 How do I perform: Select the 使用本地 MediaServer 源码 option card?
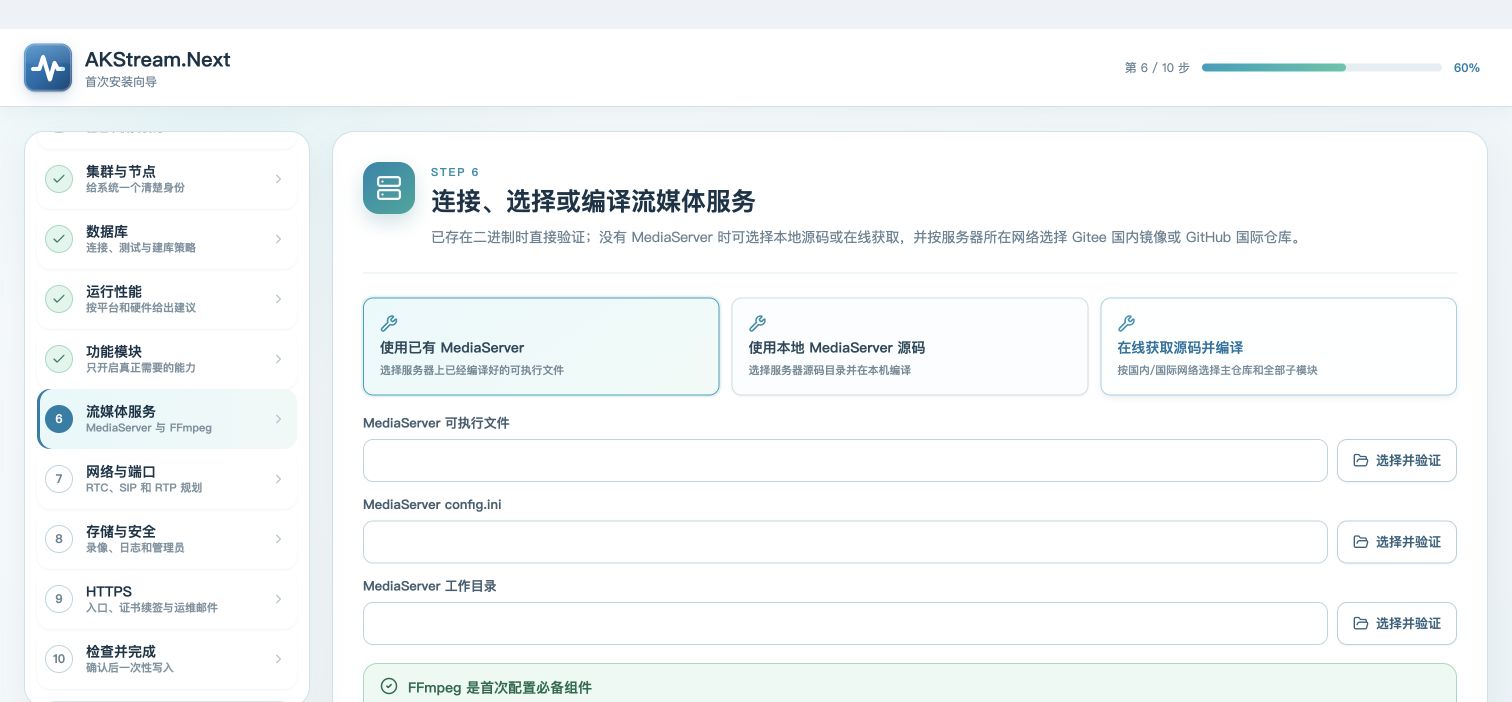[x=910, y=346]
